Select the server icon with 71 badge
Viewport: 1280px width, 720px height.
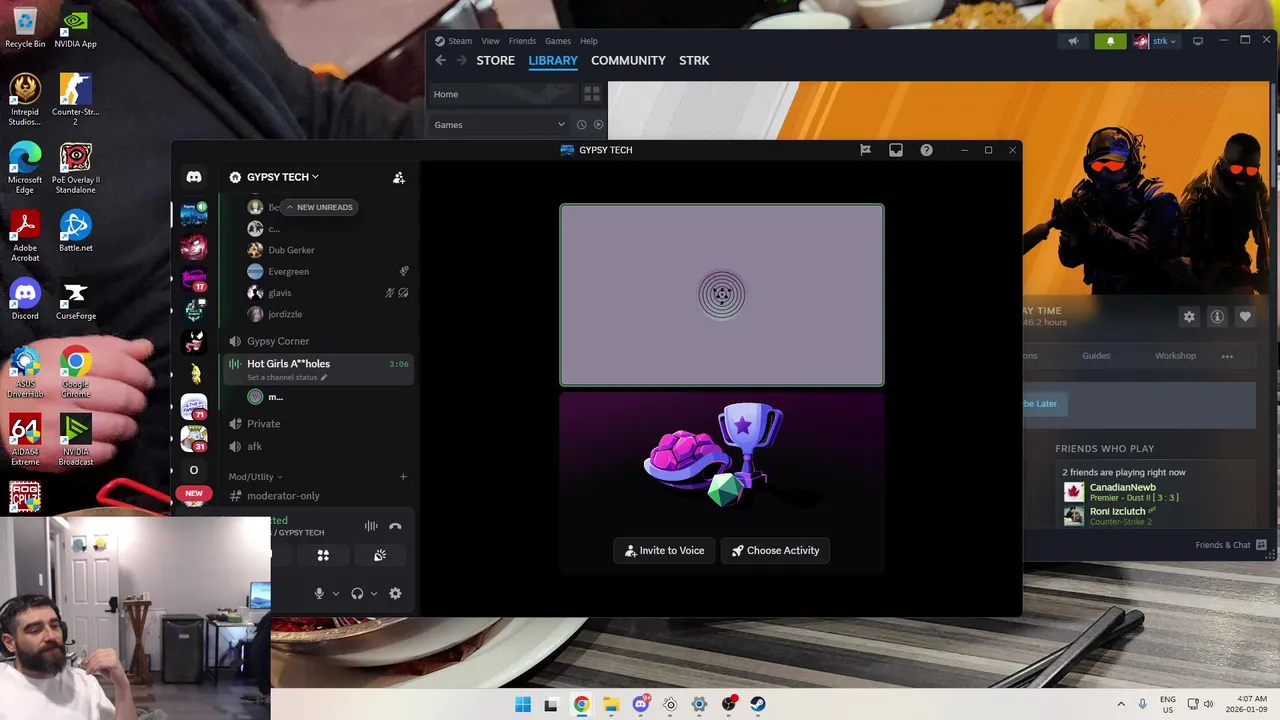[194, 406]
